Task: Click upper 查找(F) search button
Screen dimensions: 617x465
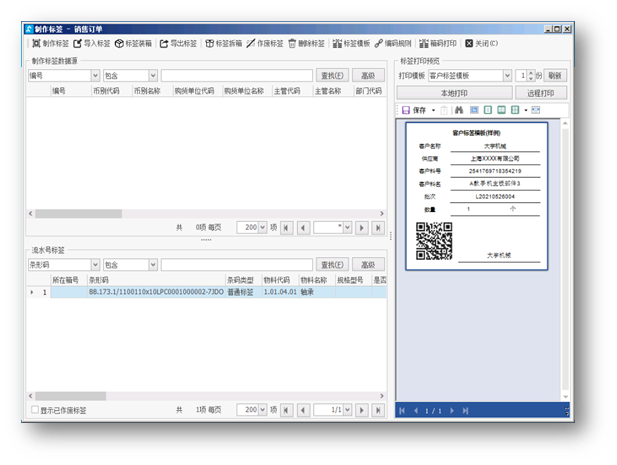Action: pyautogui.click(x=332, y=76)
